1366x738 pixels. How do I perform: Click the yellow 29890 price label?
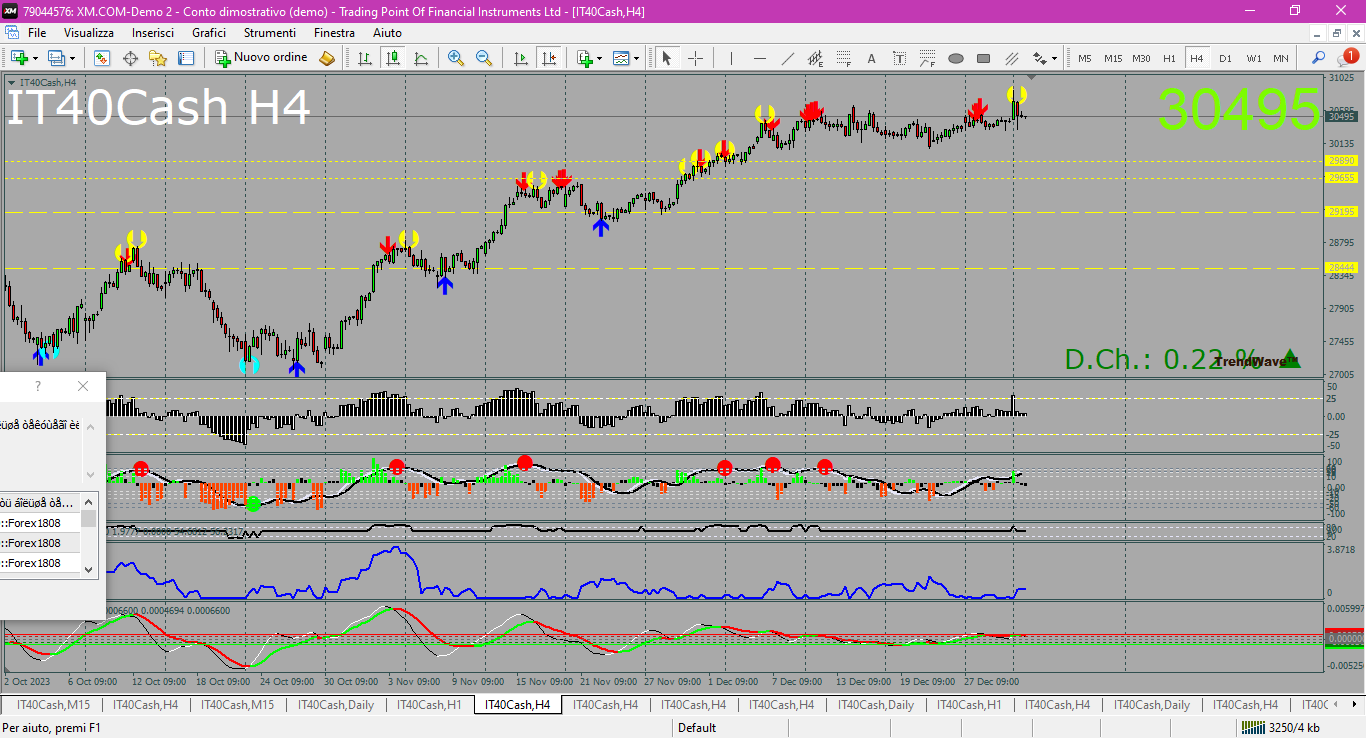tap(1341, 160)
